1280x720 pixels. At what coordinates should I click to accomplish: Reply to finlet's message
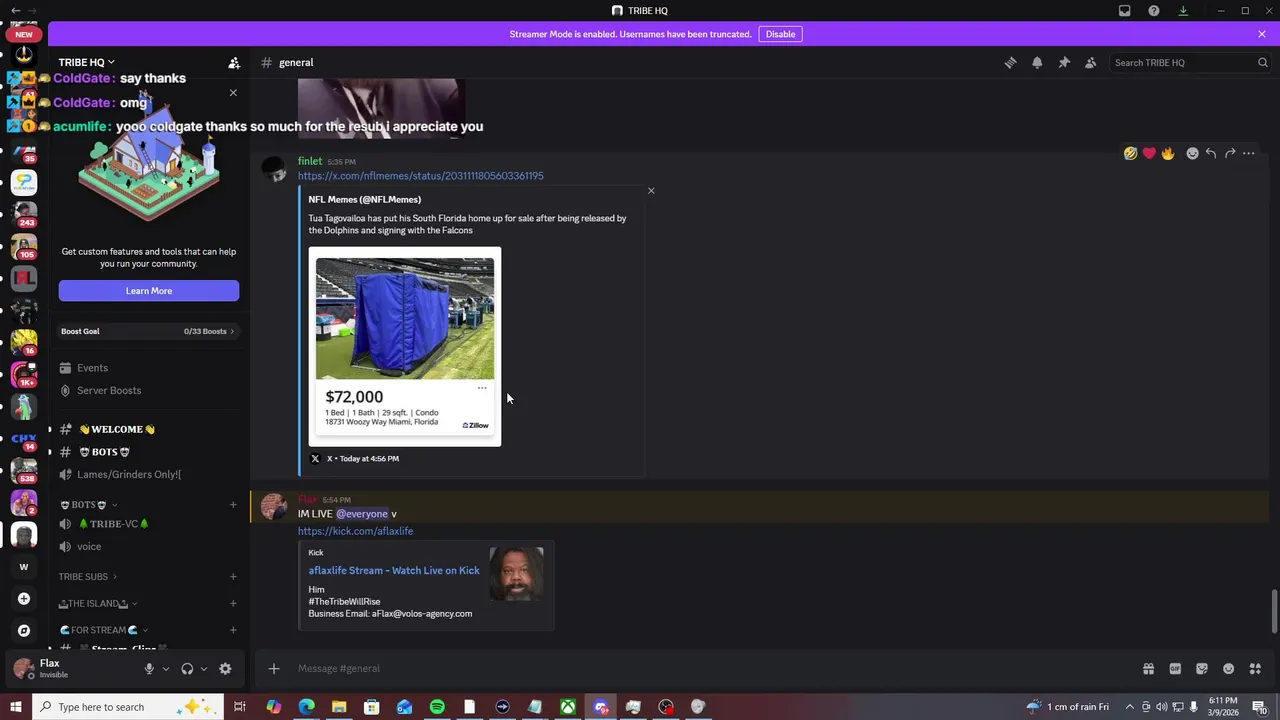pos(1211,153)
